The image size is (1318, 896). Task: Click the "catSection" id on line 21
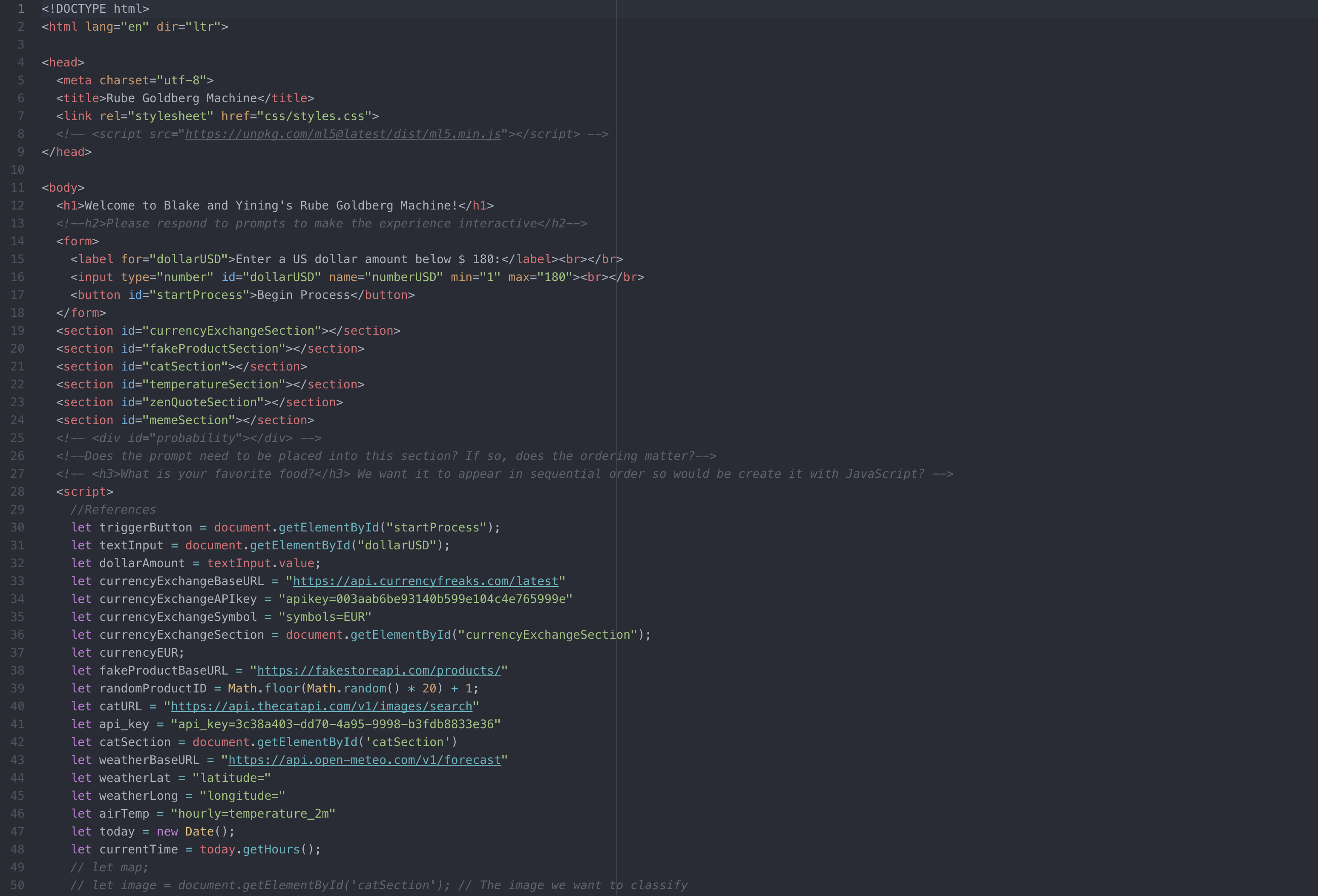(185, 366)
